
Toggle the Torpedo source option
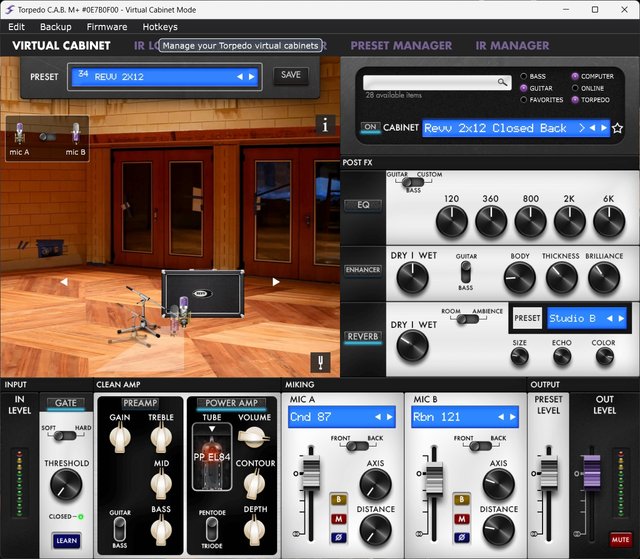(x=575, y=100)
